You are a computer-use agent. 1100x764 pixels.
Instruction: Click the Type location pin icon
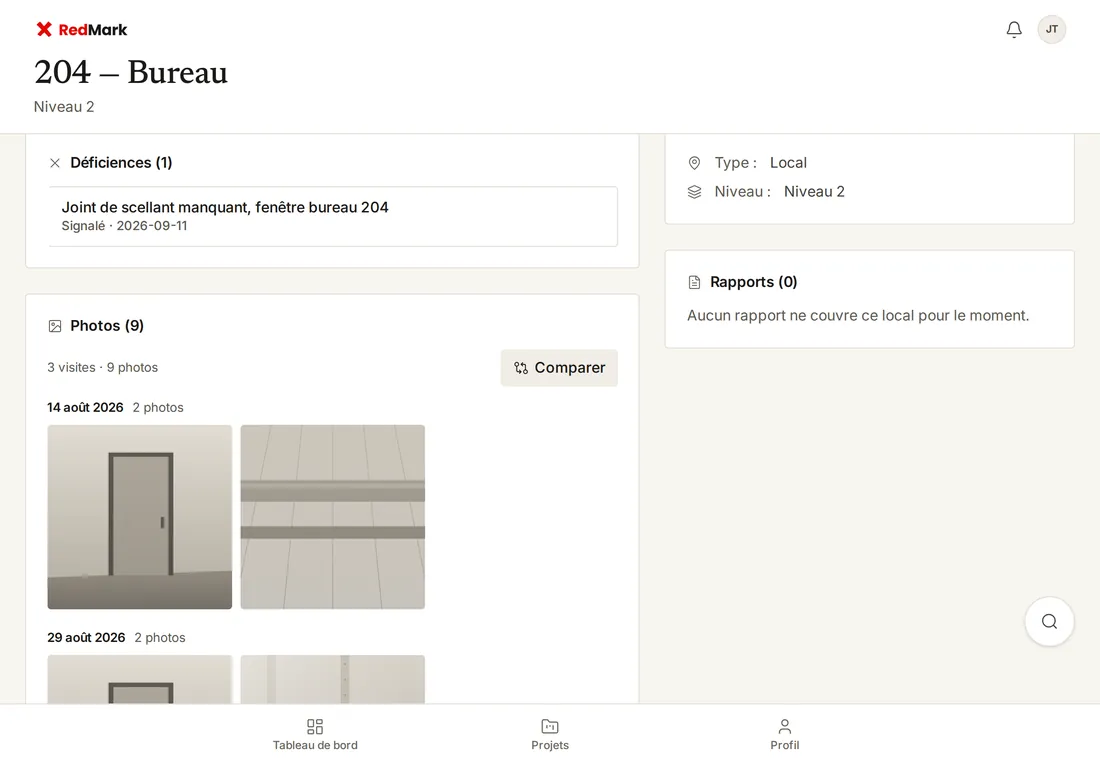coord(695,163)
